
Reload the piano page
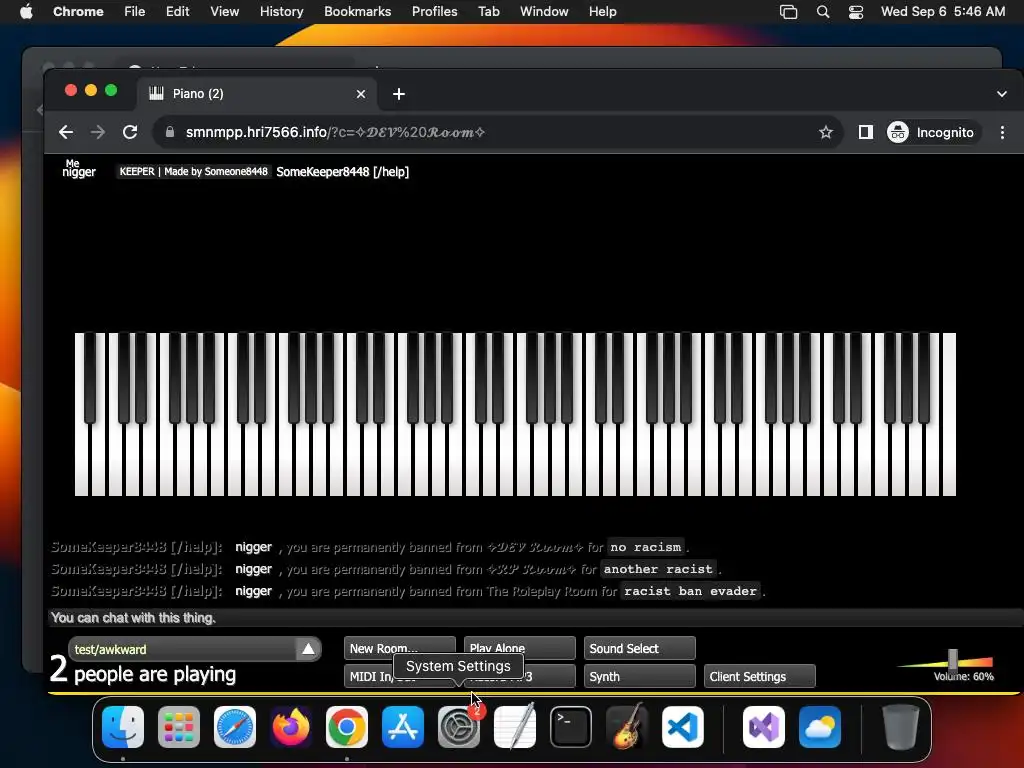(130, 133)
